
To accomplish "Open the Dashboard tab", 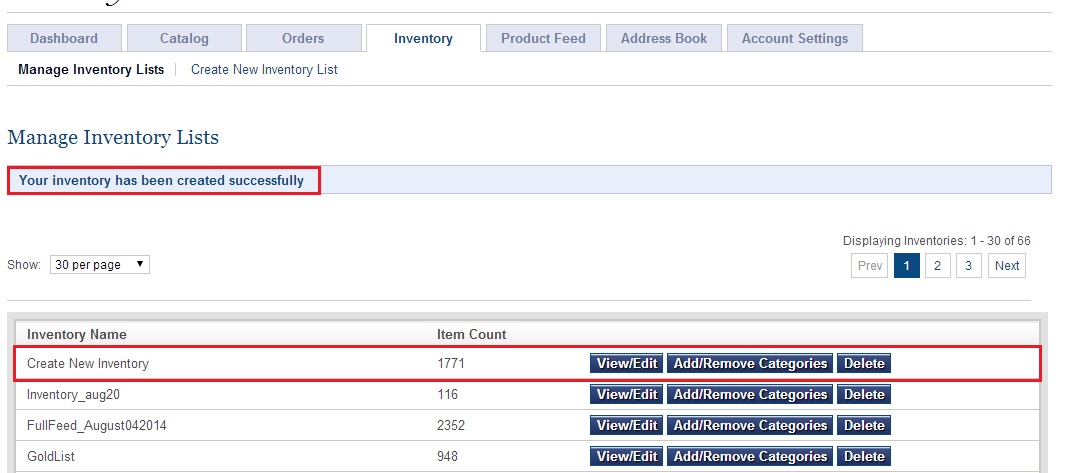I will pos(64,38).
